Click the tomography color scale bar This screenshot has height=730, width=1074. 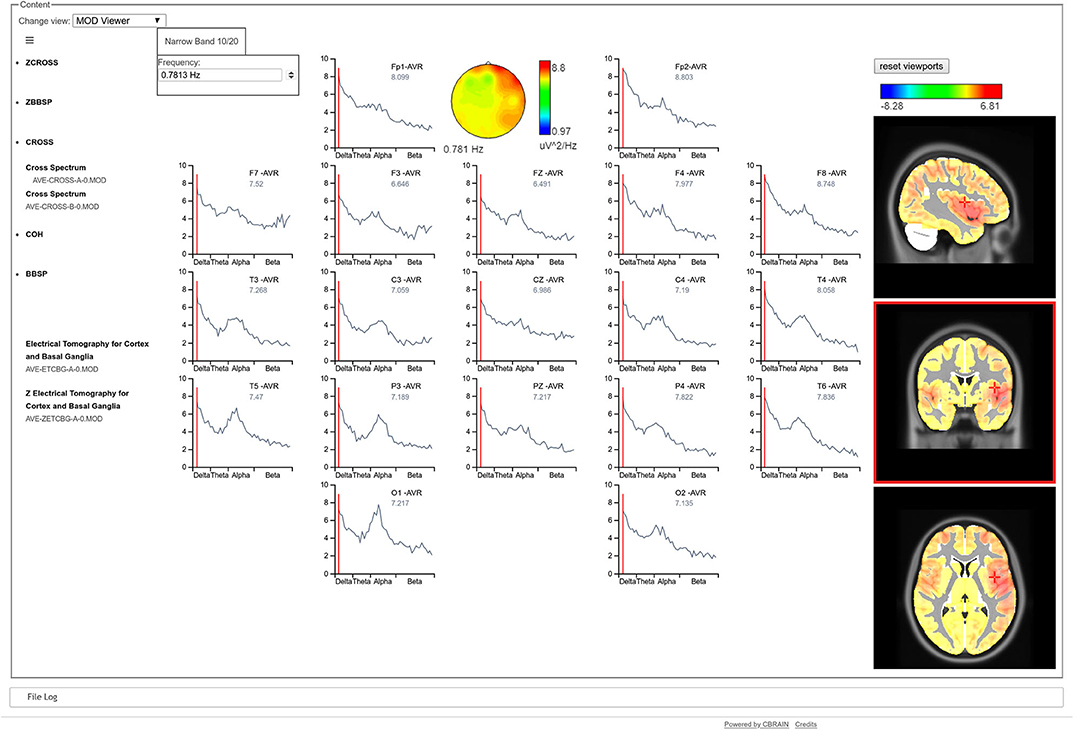point(941,91)
